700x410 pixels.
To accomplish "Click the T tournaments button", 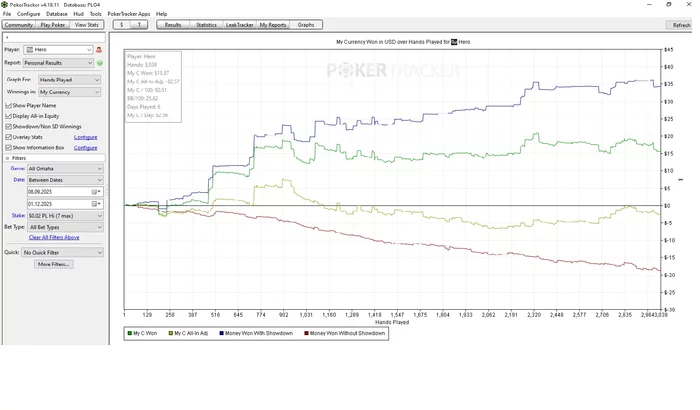I will (x=139, y=25).
